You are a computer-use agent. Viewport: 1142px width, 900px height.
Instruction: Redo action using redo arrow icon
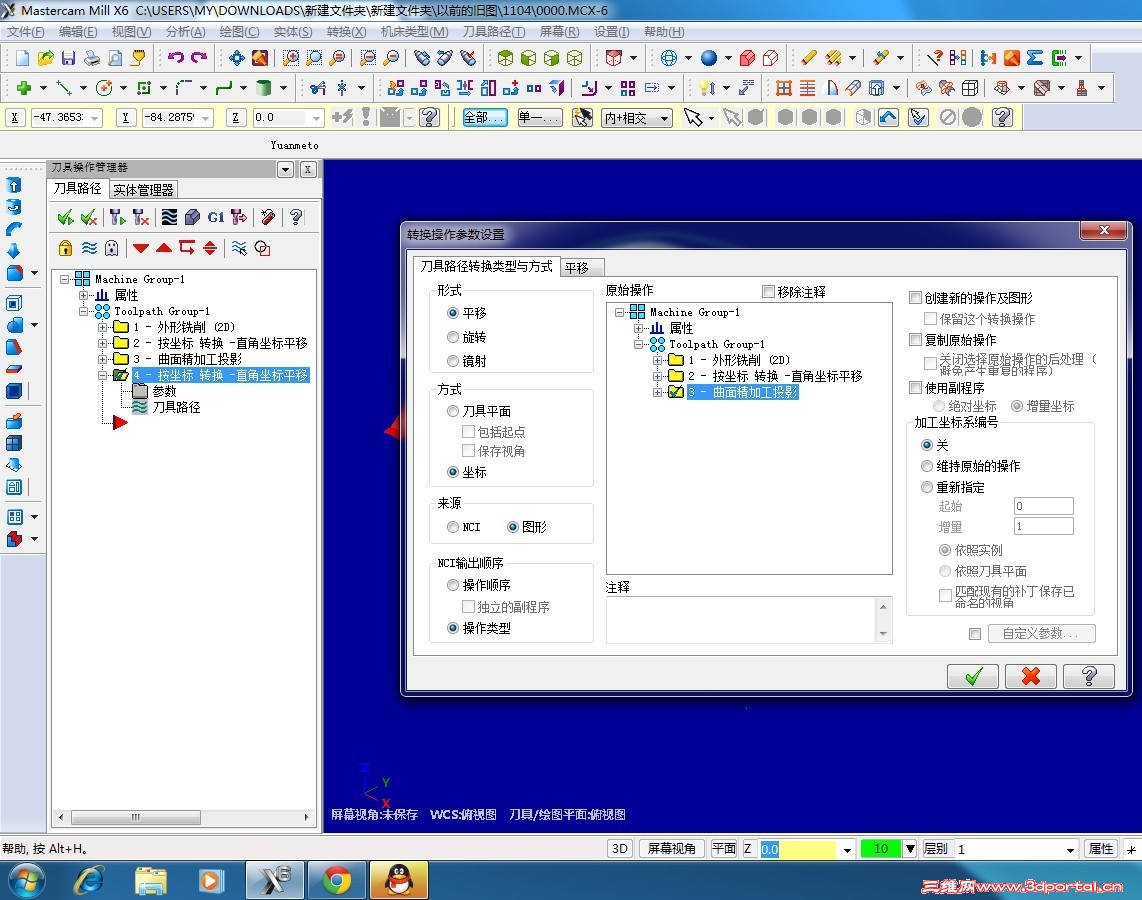(x=199, y=58)
